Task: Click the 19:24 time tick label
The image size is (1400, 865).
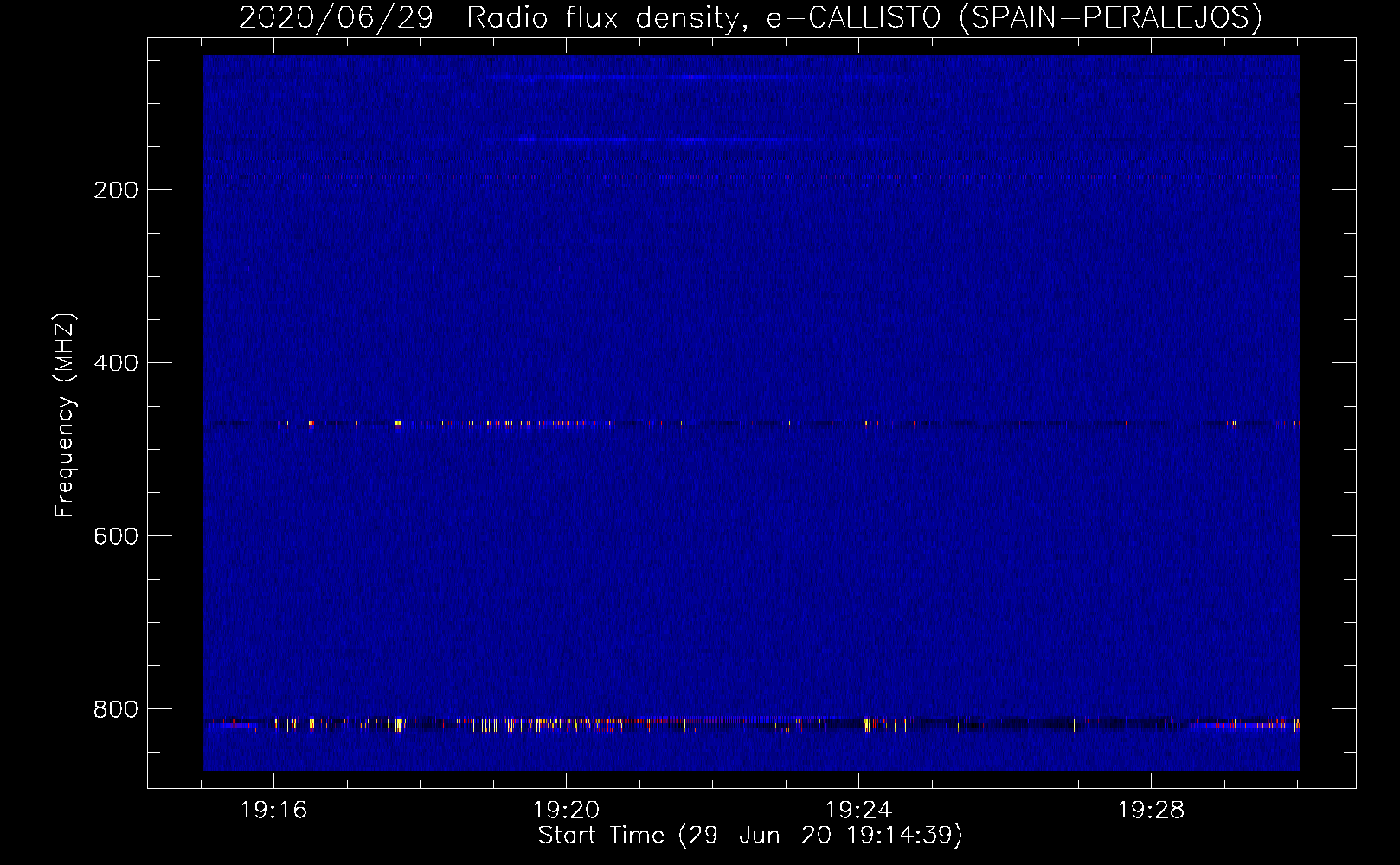Action: pos(858,811)
